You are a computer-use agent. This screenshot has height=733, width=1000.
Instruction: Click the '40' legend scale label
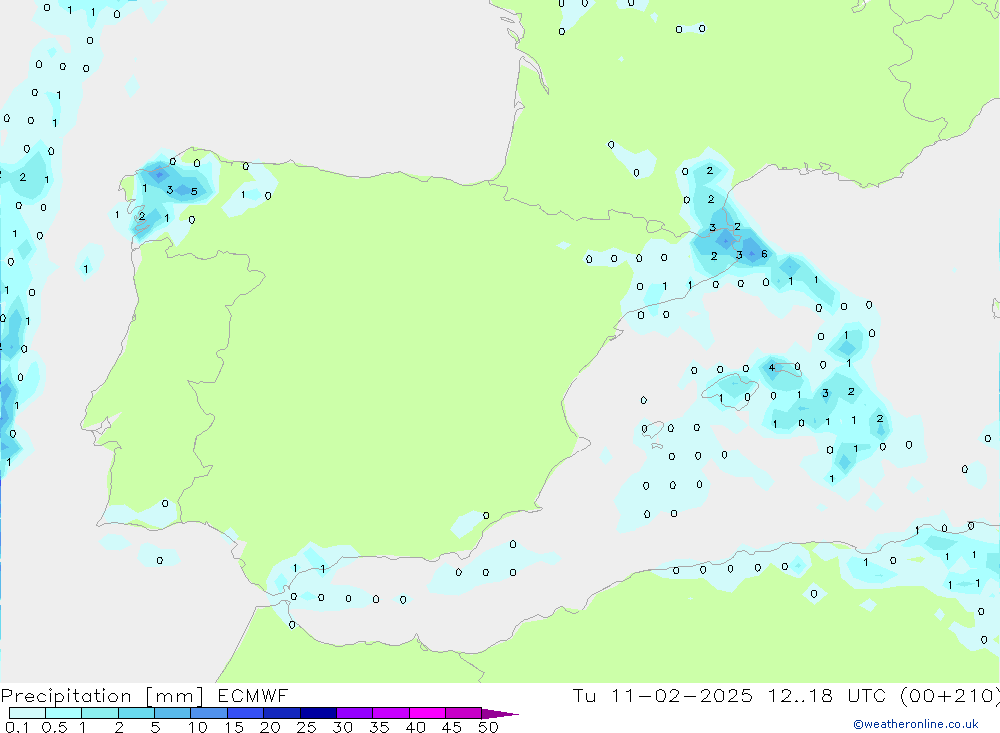point(415,727)
